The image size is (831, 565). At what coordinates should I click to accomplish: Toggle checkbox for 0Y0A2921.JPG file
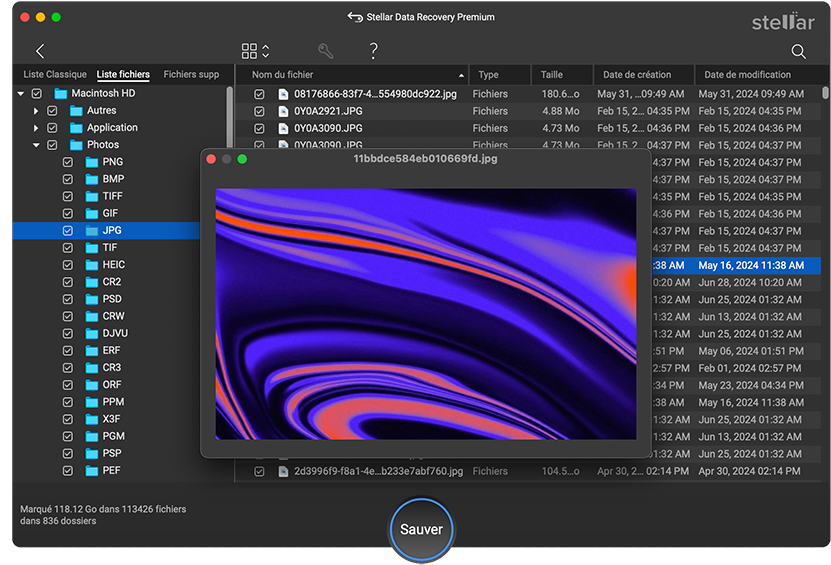[x=259, y=111]
